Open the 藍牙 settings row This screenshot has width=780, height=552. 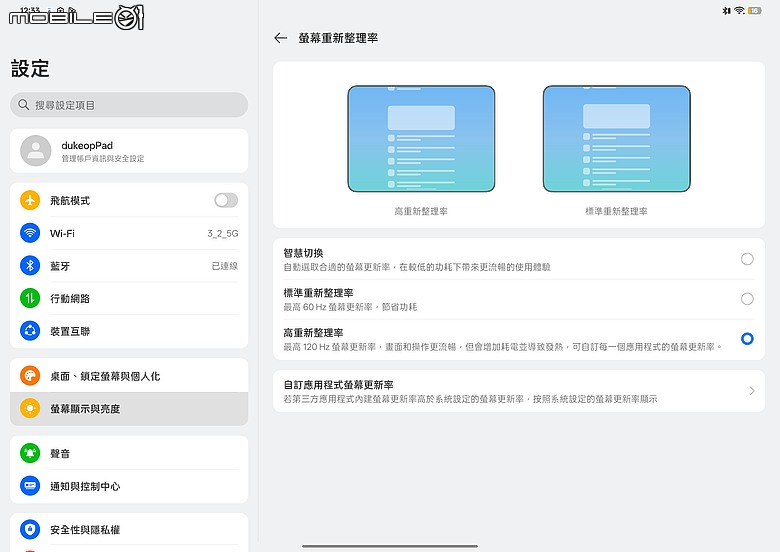pyautogui.click(x=129, y=266)
